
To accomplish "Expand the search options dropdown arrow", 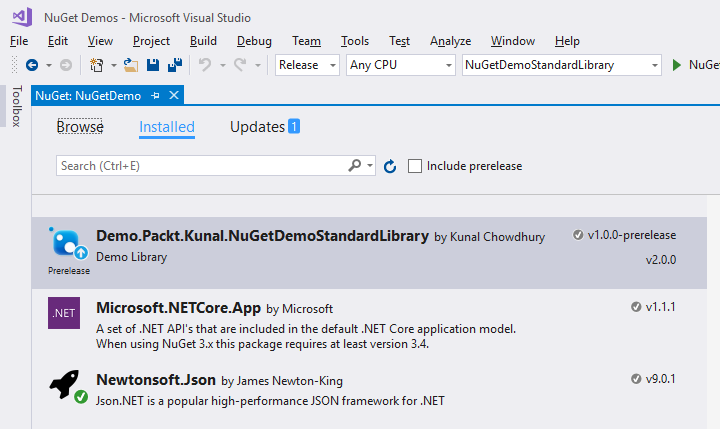I will tap(370, 165).
